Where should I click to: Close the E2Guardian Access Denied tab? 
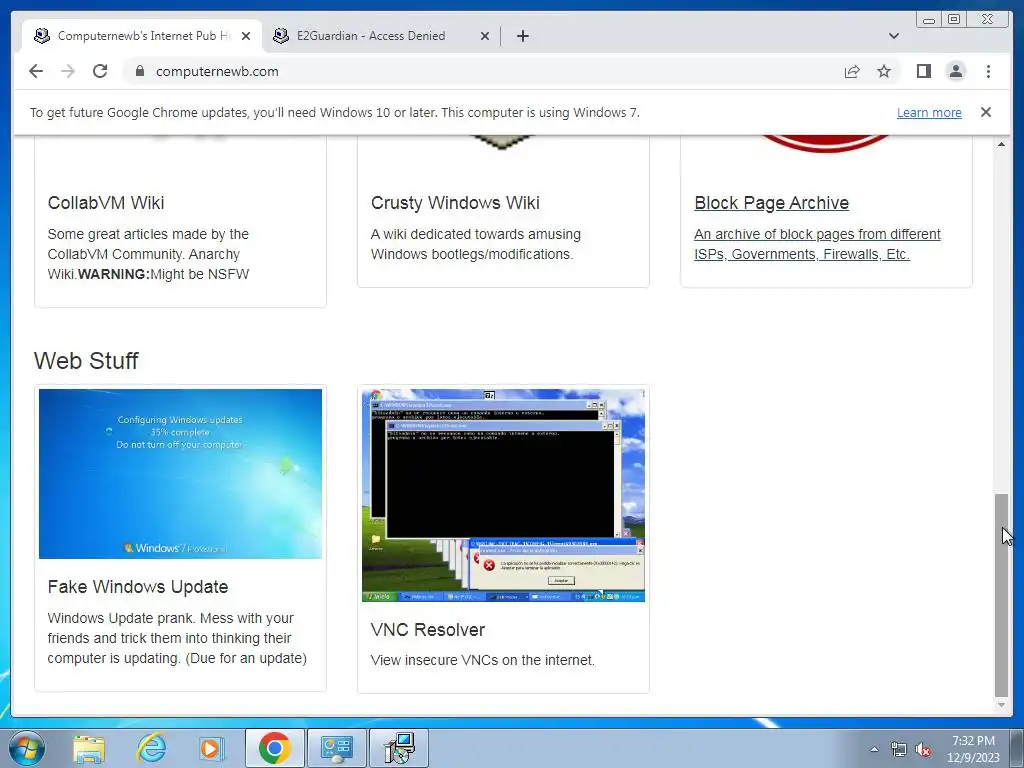tap(485, 36)
